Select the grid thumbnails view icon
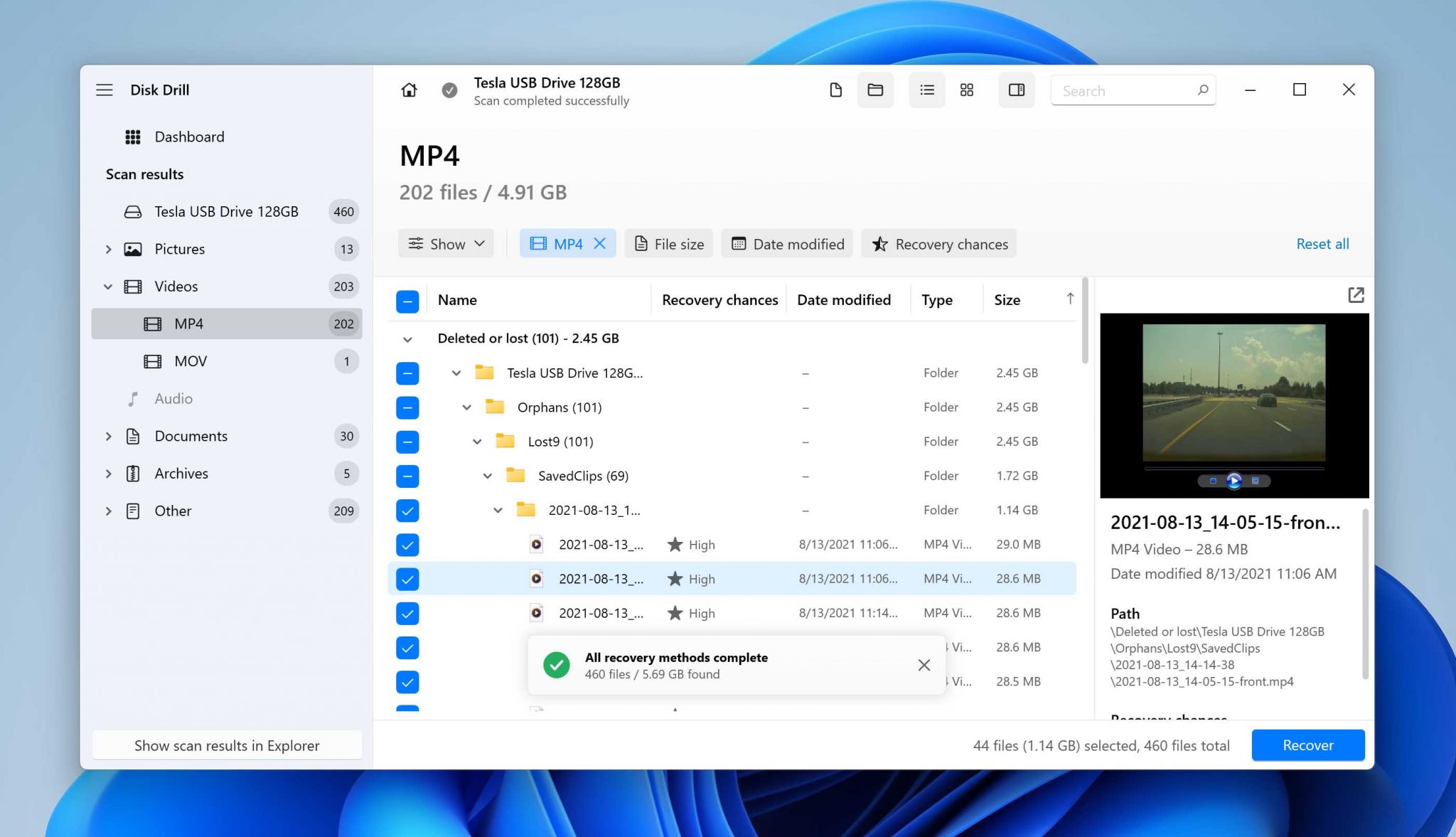Image resolution: width=1456 pixels, height=837 pixels. point(967,90)
